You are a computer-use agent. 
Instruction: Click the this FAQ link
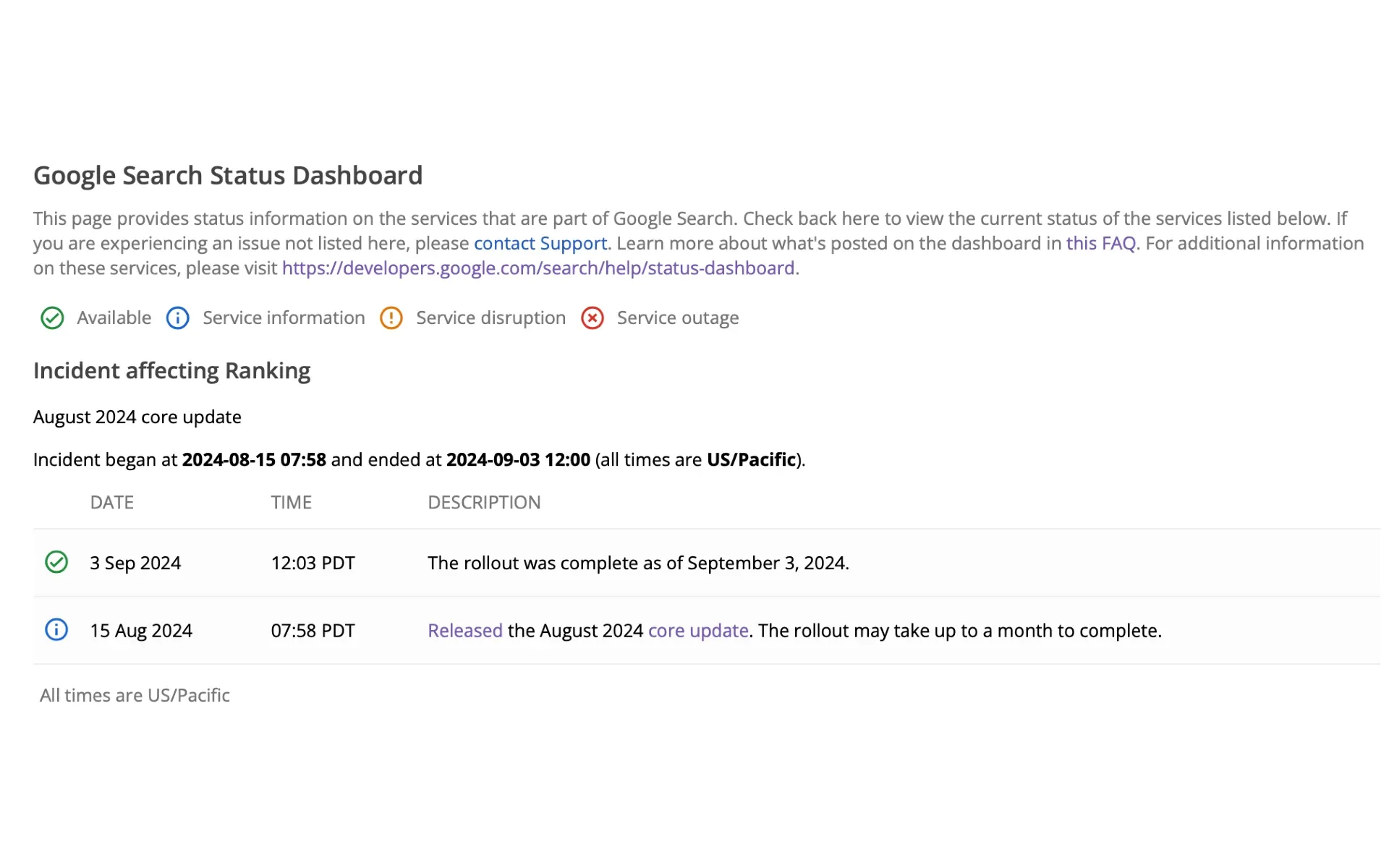1101,243
